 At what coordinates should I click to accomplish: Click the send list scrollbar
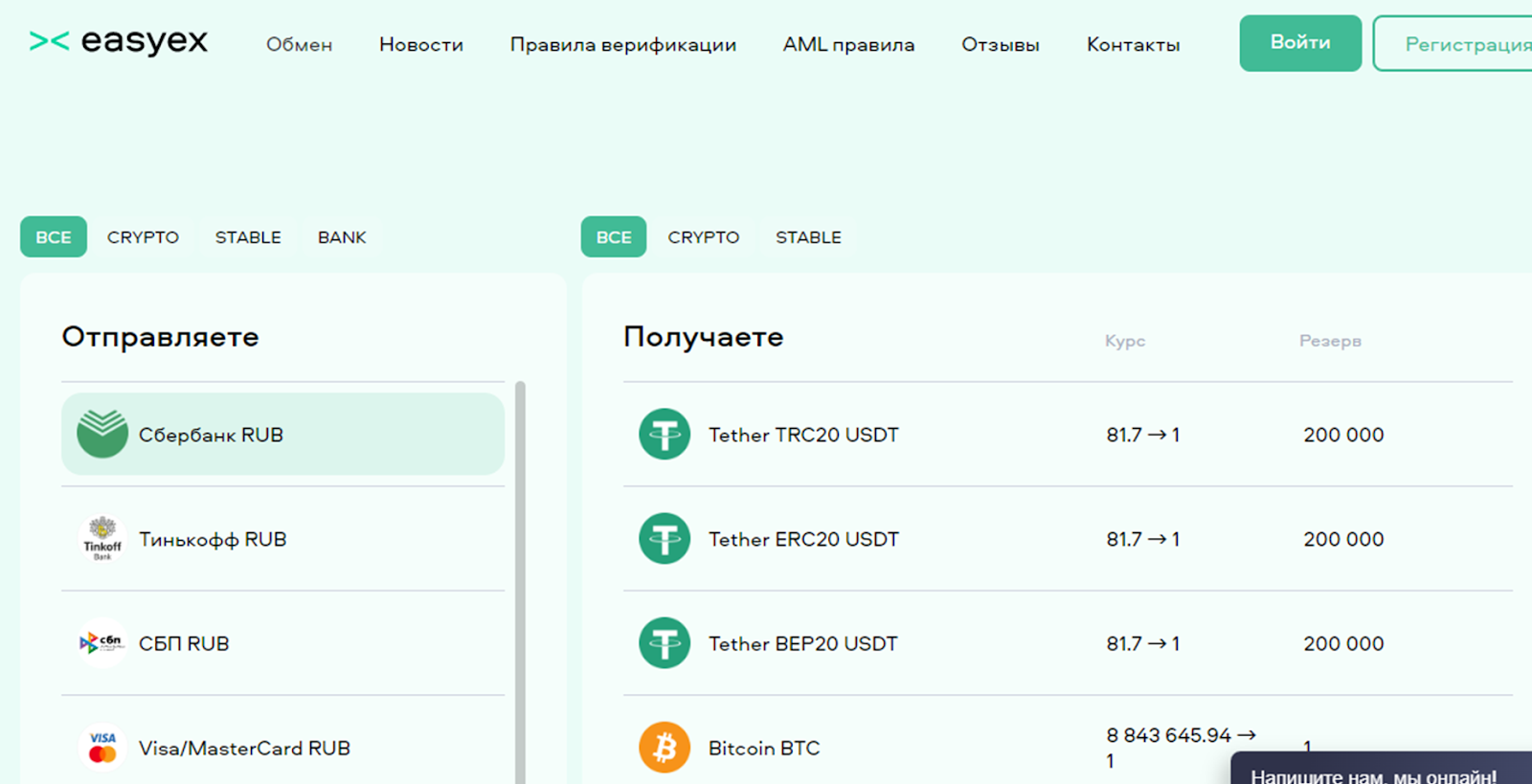(x=520, y=582)
